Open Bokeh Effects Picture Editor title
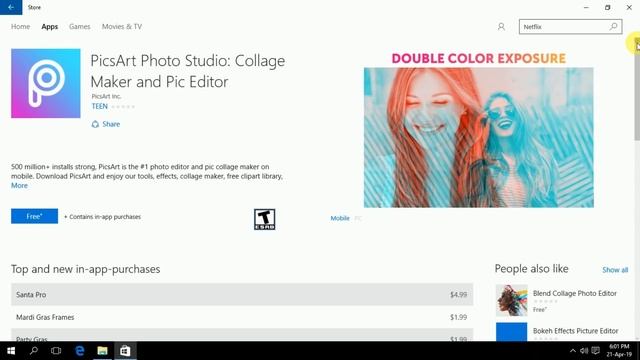 coord(576,331)
